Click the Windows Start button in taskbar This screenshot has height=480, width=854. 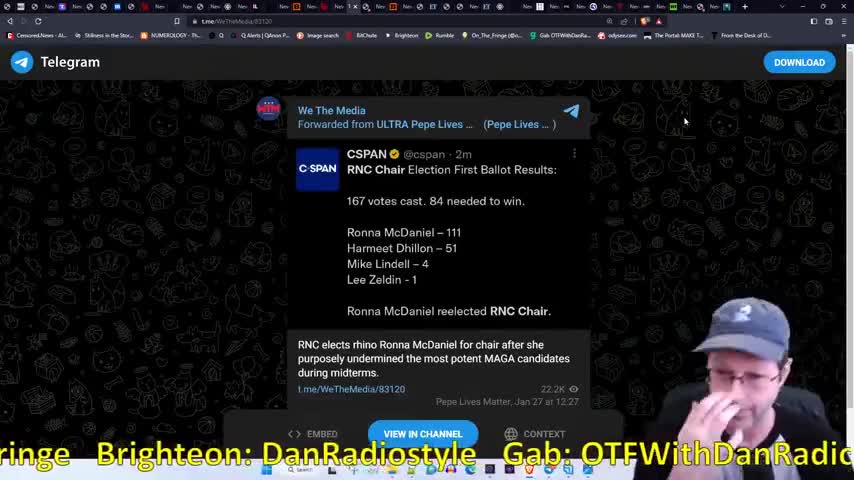click(x=266, y=470)
